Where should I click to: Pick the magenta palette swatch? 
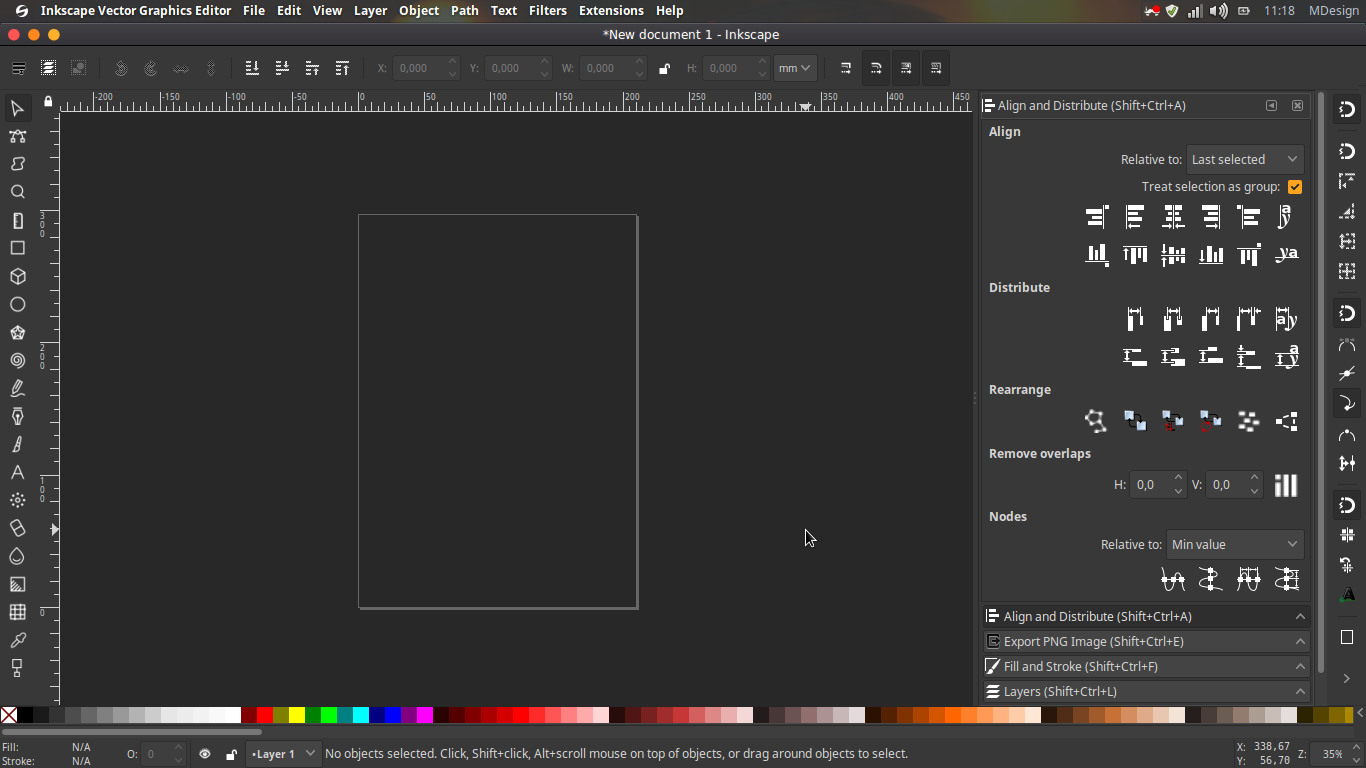[425, 715]
